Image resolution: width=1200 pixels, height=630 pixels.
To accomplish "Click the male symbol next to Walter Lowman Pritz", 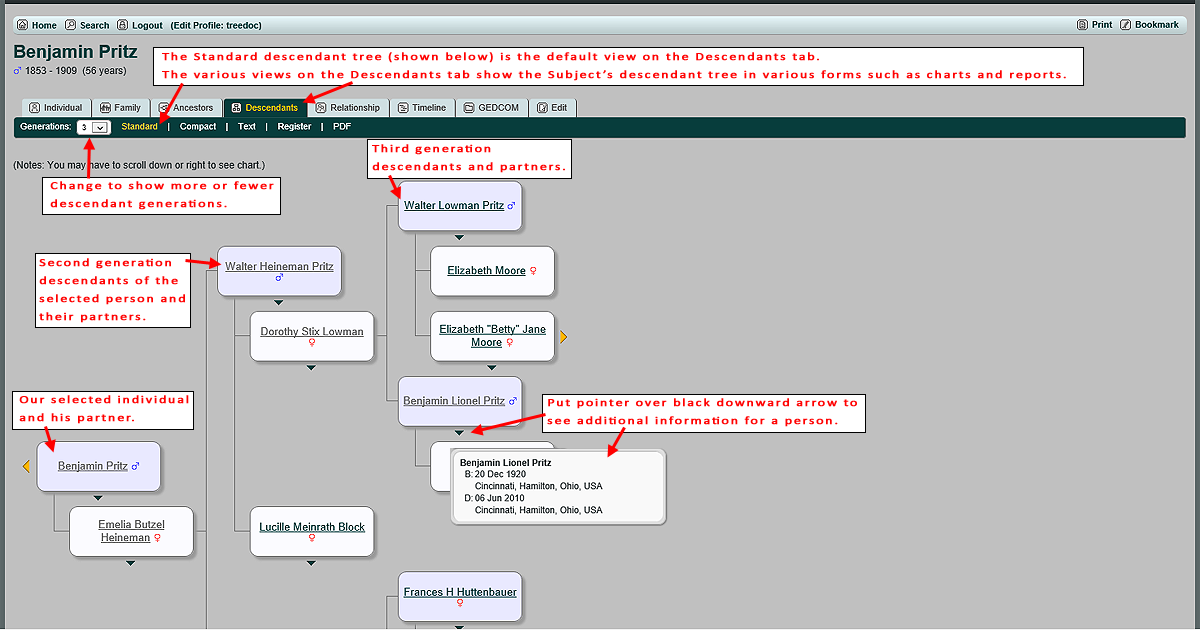I will tap(511, 205).
